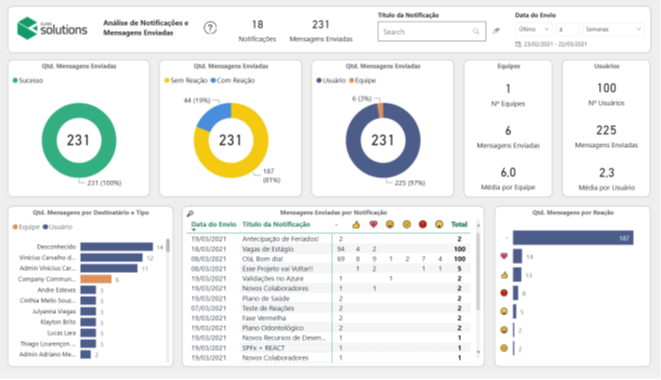Click the sort arrow under Data do Envio
661x380 pixels.
coord(194,230)
